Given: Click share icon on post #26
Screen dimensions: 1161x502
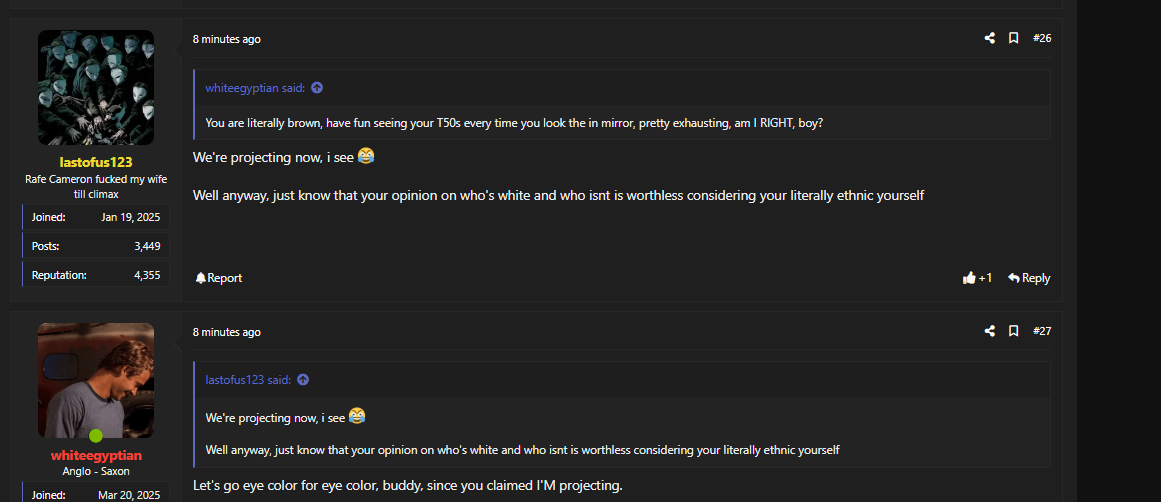Looking at the screenshot, I should (990, 38).
